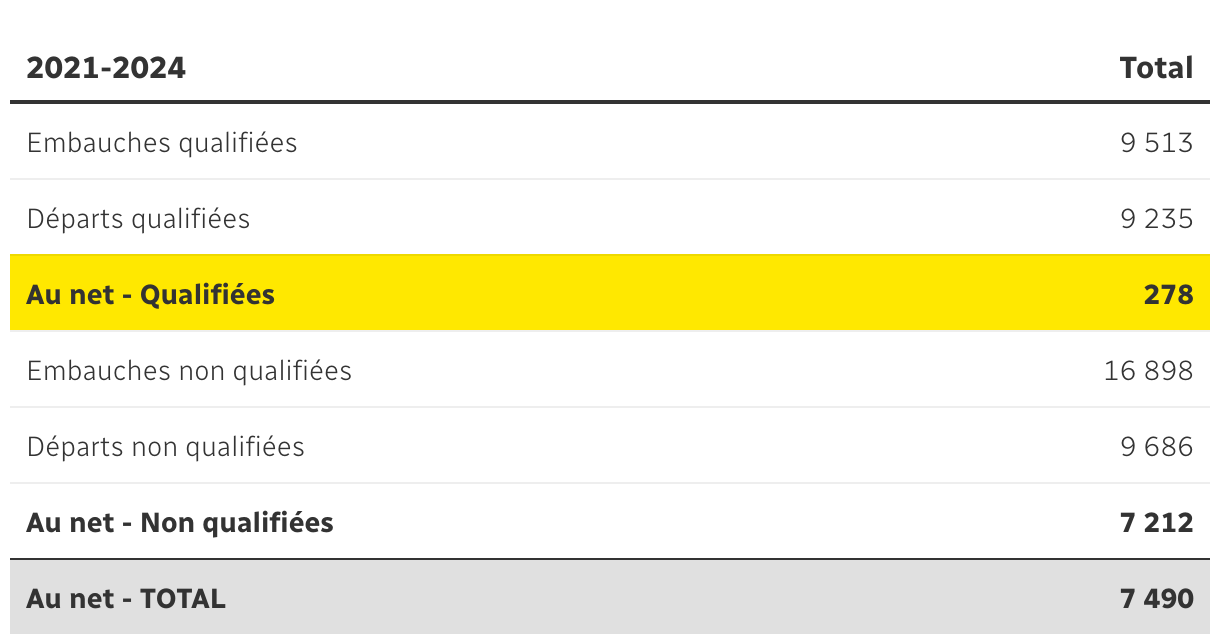
Task: Click the 9 513 total value
Action: pyautogui.click(x=1156, y=143)
